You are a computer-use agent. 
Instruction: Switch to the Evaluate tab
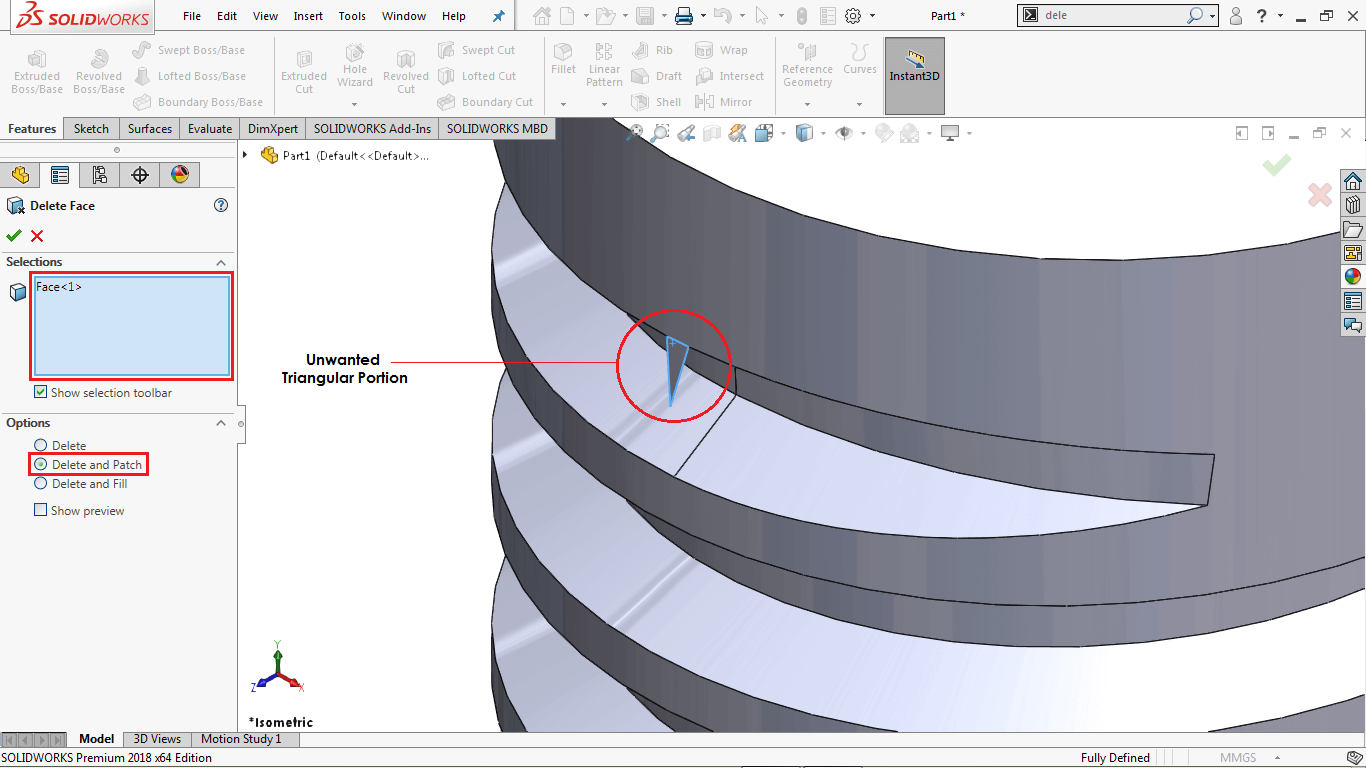point(210,129)
